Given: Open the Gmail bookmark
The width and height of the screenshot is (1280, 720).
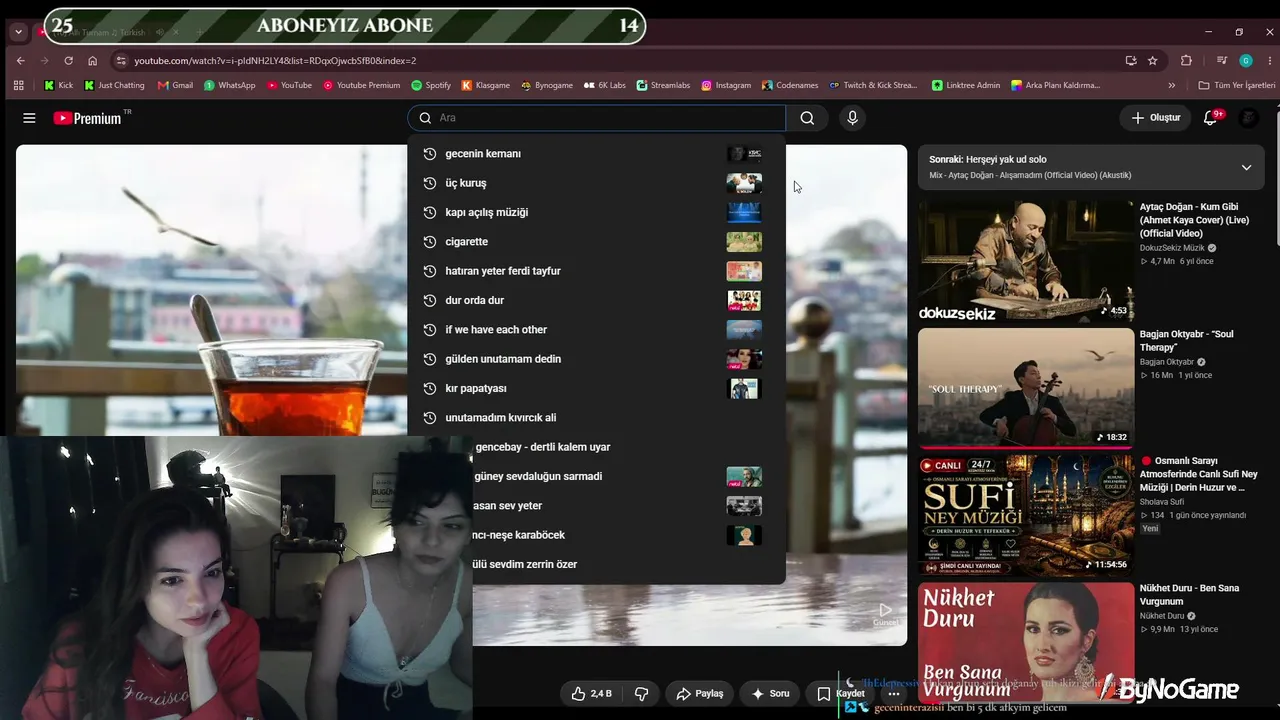Looking at the screenshot, I should click(176, 85).
